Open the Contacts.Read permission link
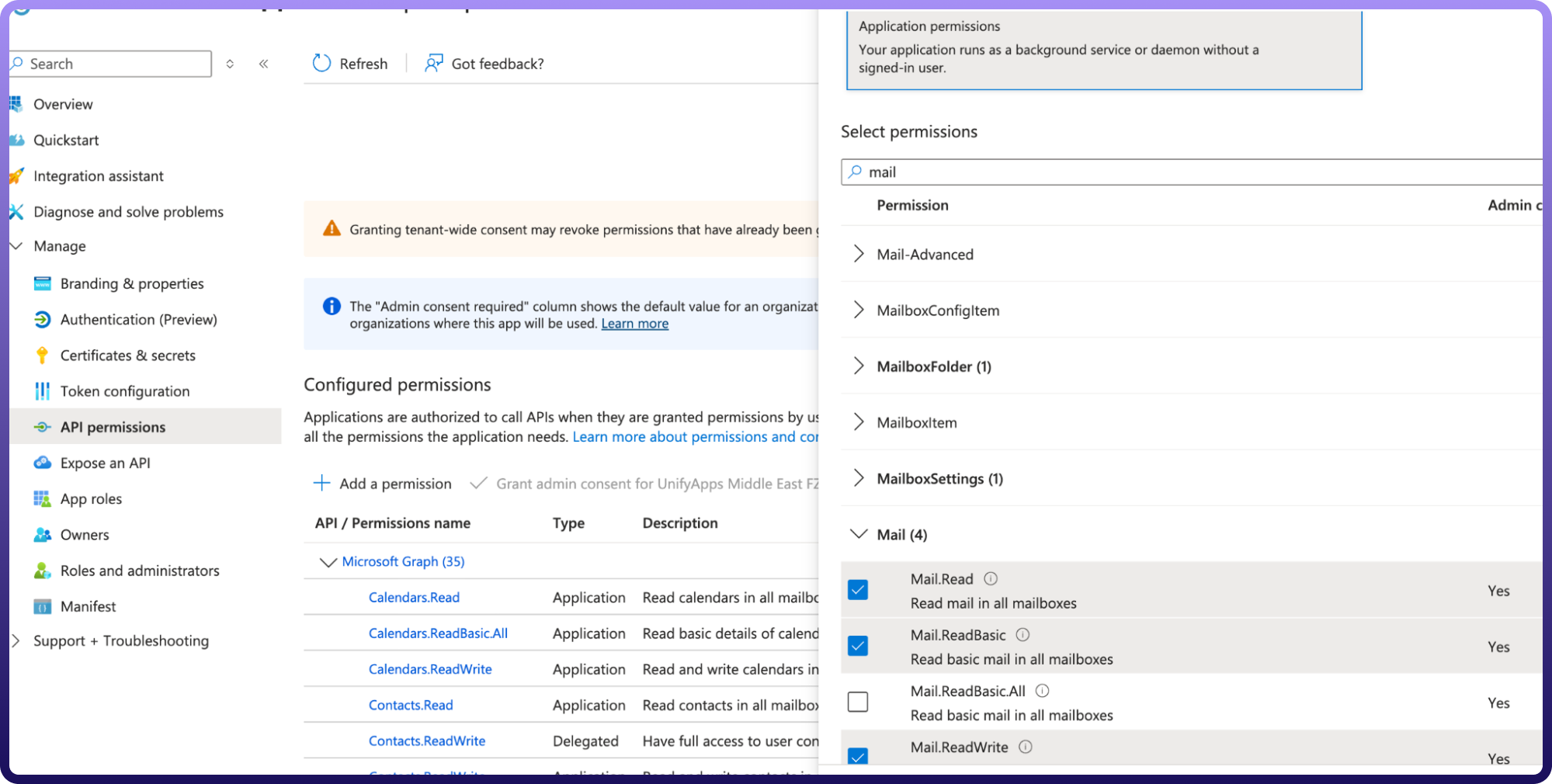The height and width of the screenshot is (784, 1552). point(411,705)
